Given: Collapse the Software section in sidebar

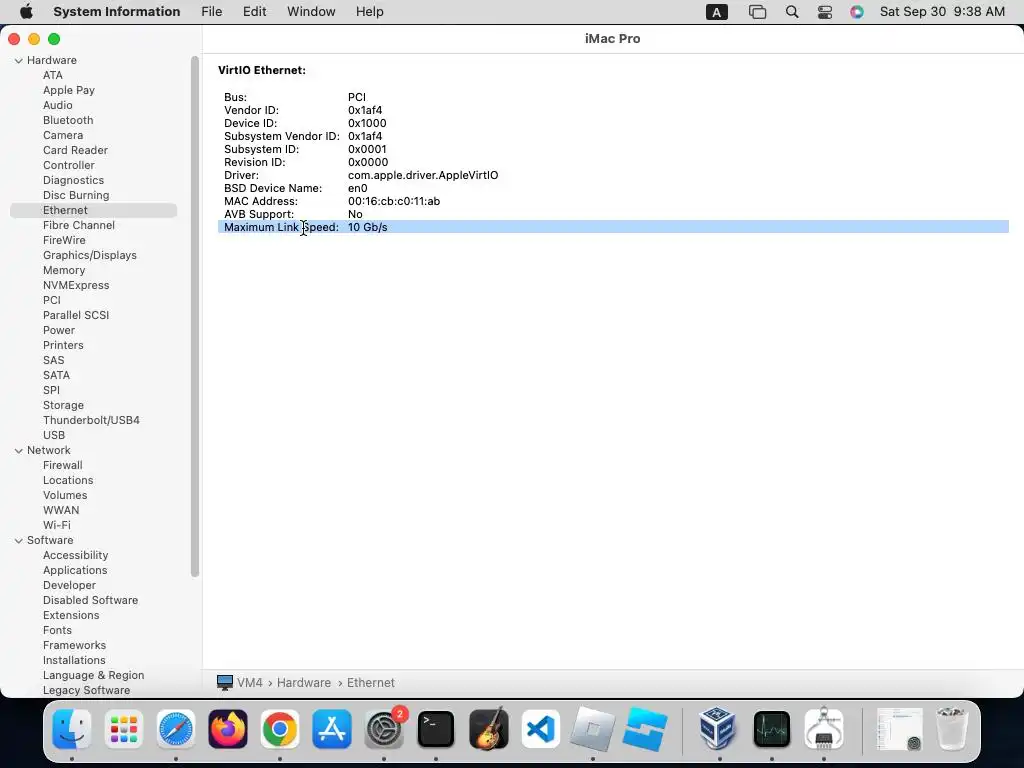Looking at the screenshot, I should click(x=18, y=540).
